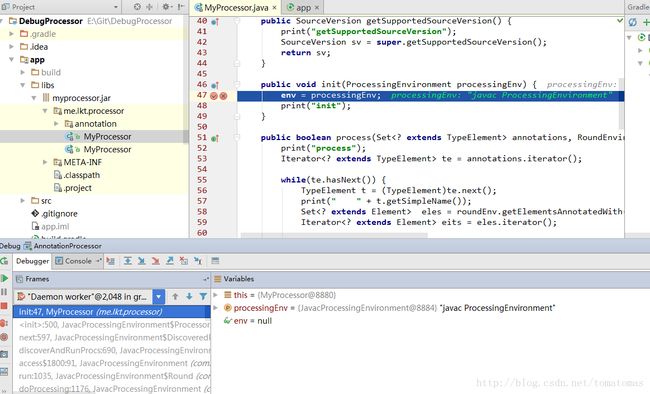Image resolution: width=650 pixels, height=394 pixels.
Task: Click the Pause Program icon
Action: pyautogui.click(x=4, y=292)
